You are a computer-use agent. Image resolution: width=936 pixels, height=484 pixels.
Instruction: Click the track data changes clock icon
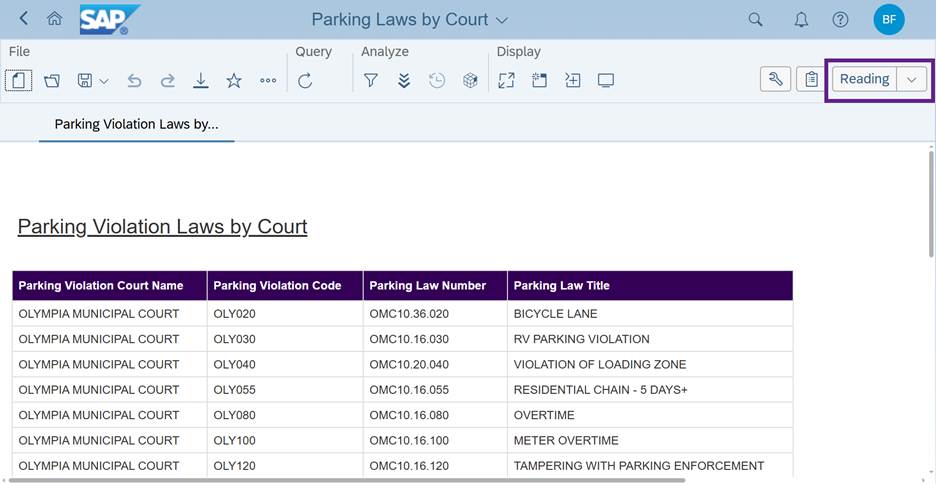[437, 80]
